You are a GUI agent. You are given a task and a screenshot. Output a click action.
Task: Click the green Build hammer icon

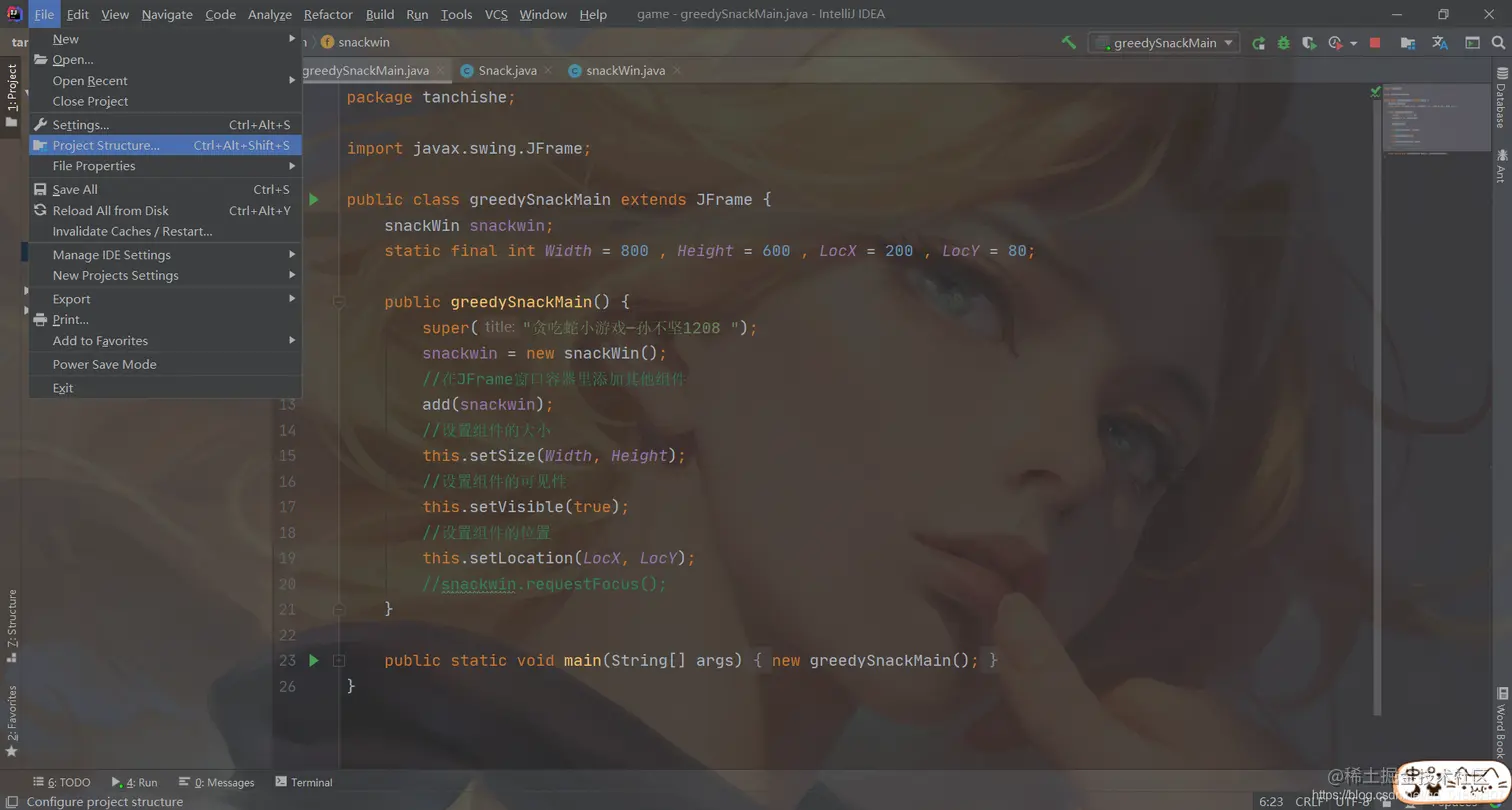(x=1069, y=43)
